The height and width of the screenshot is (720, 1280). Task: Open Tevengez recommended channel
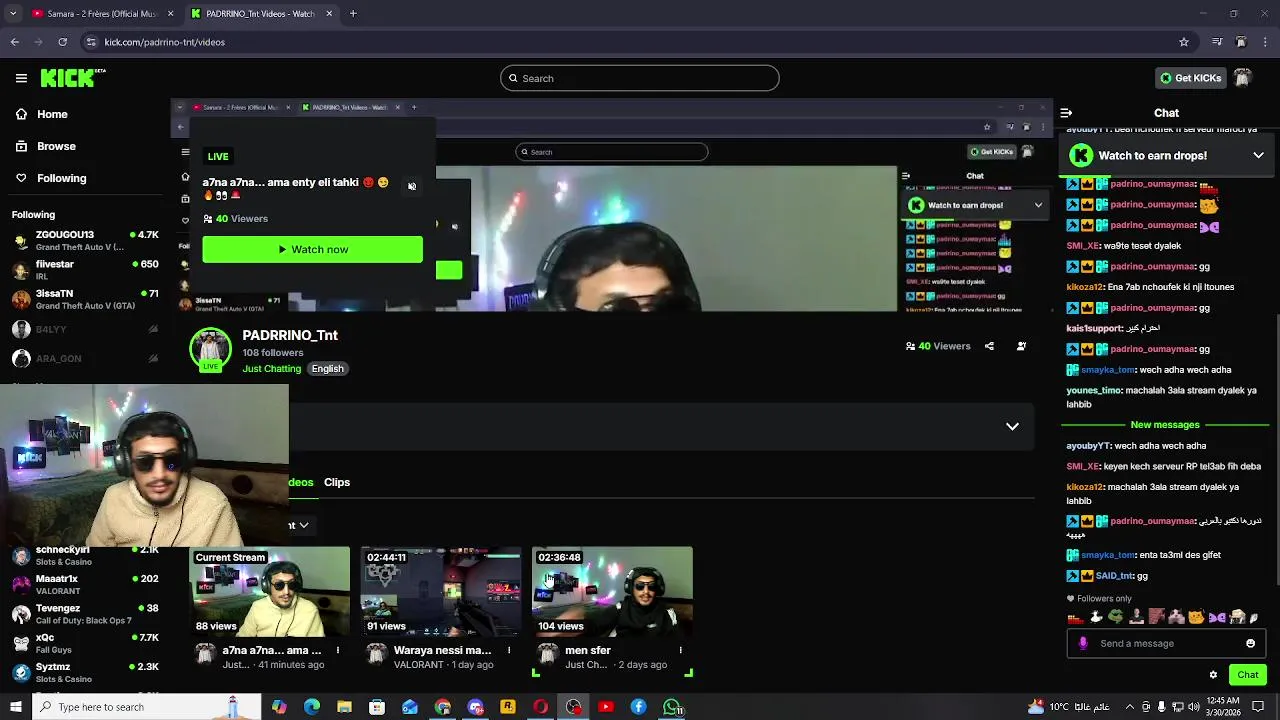pos(85,614)
